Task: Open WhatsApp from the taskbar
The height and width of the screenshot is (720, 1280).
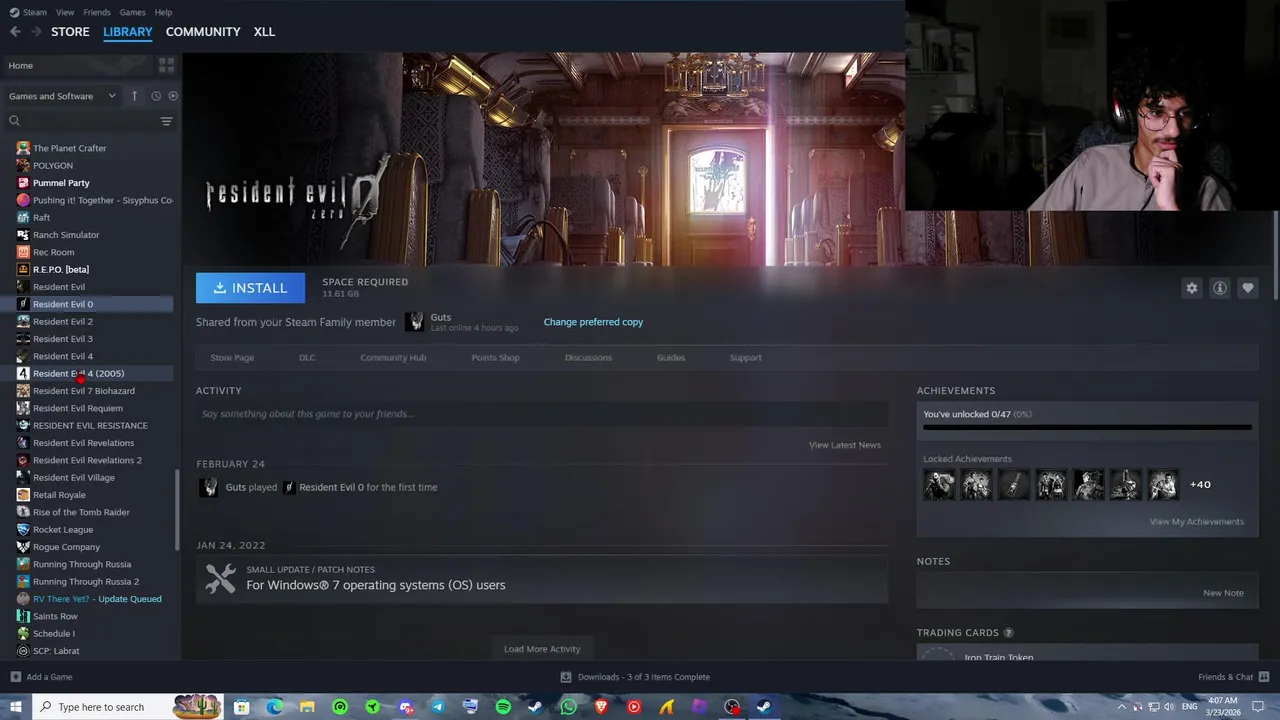Action: pyautogui.click(x=569, y=707)
